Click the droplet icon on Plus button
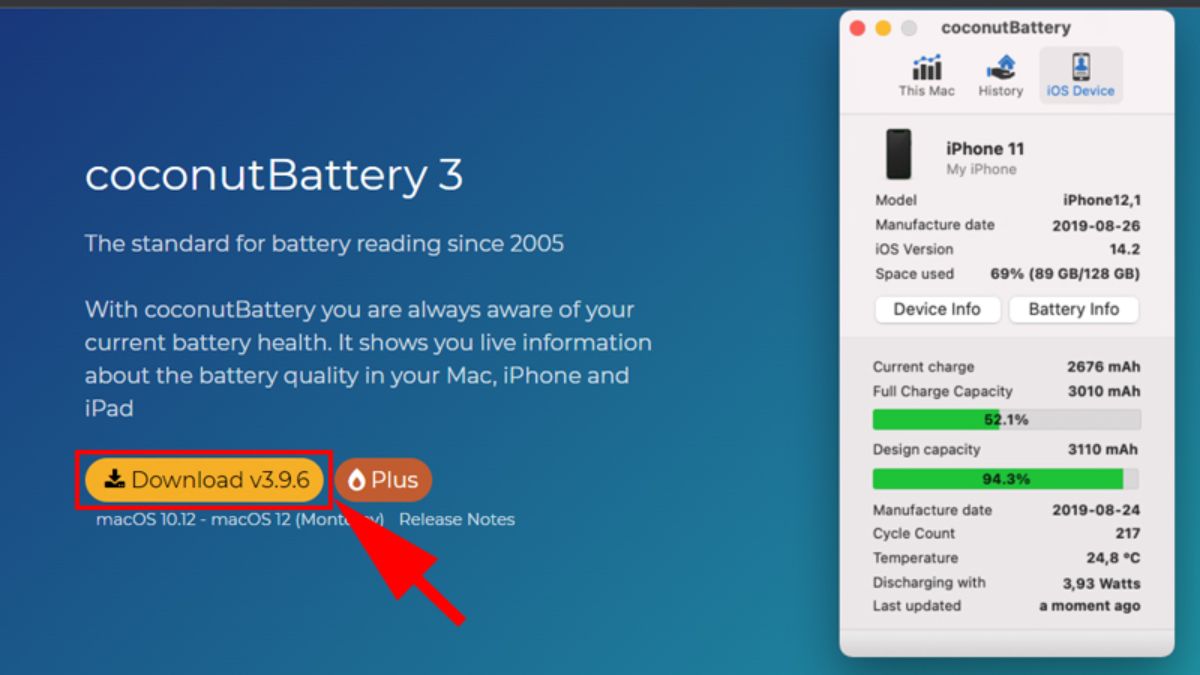This screenshot has height=675, width=1200. 356,481
